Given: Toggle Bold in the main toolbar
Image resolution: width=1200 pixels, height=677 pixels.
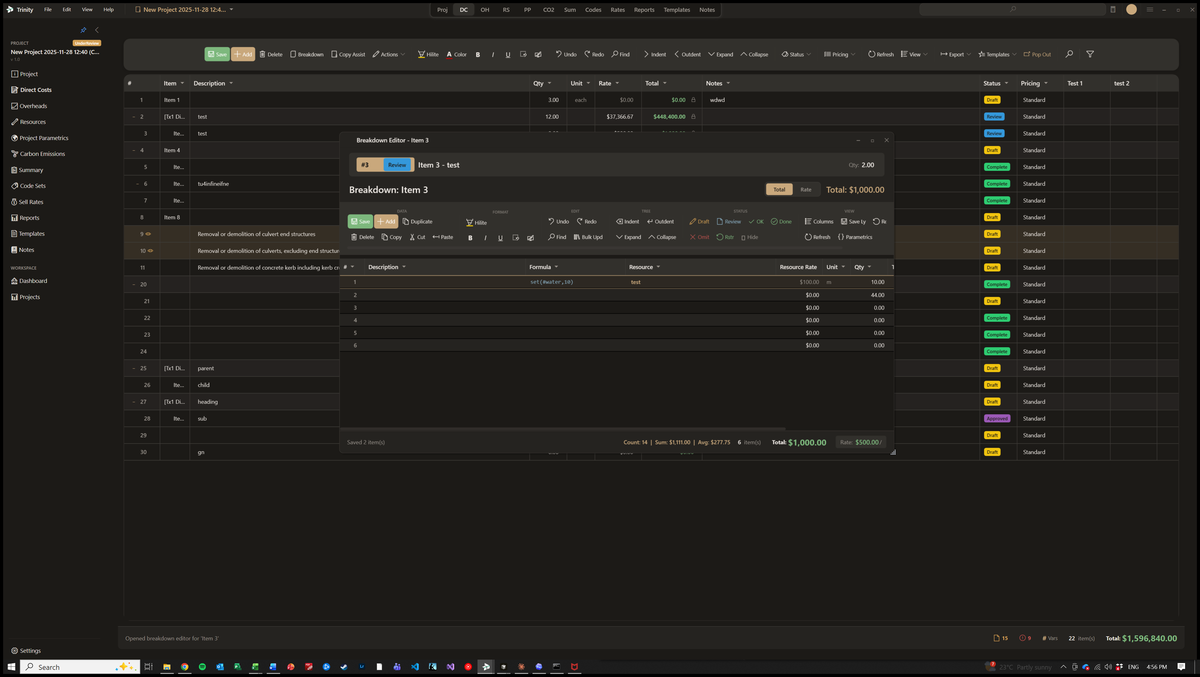Looking at the screenshot, I should pyautogui.click(x=478, y=54).
